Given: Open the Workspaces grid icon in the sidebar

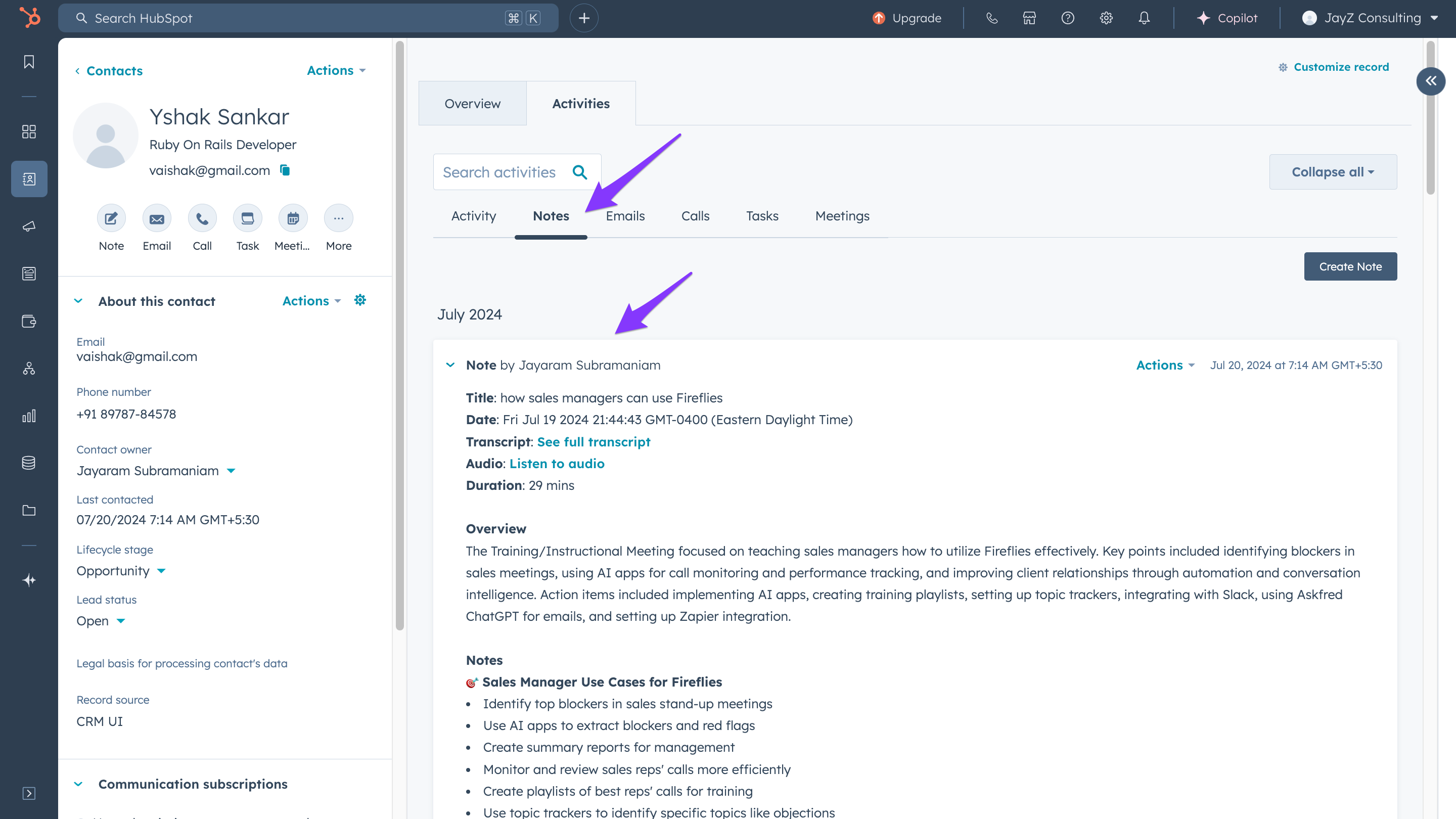Looking at the screenshot, I should click(x=29, y=131).
